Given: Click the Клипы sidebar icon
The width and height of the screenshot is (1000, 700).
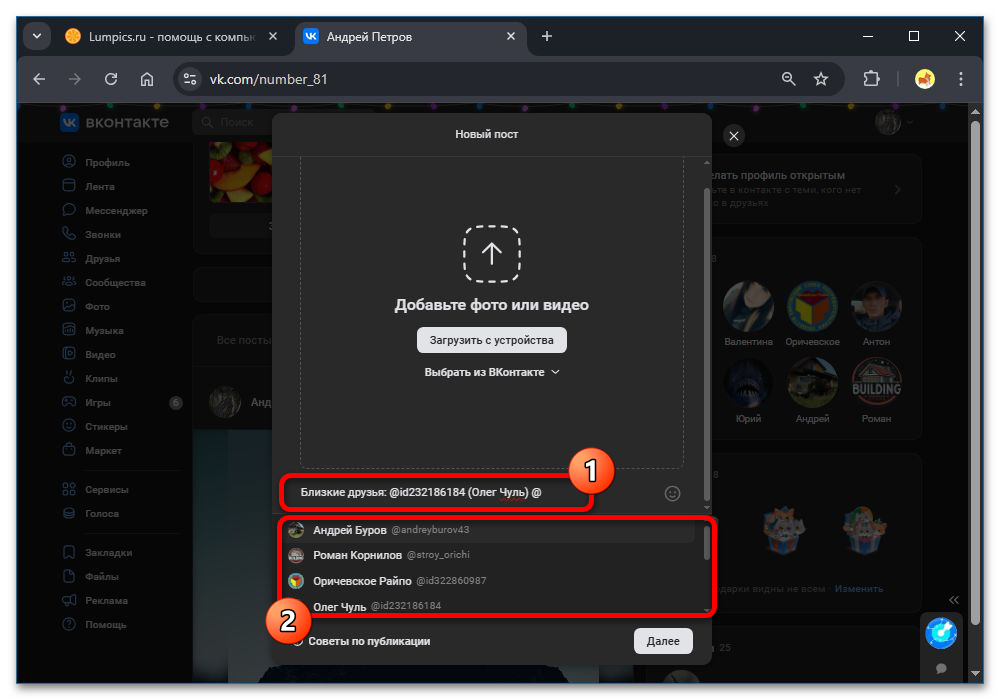Looking at the screenshot, I should 69,377.
